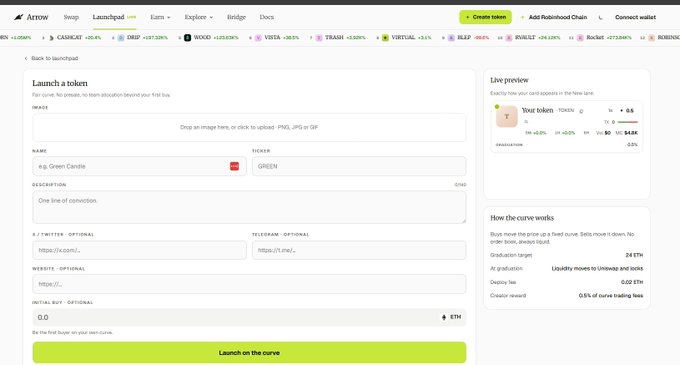Click copy icon beside TOKEN label
Screen dimensions: 680x365
point(581,111)
